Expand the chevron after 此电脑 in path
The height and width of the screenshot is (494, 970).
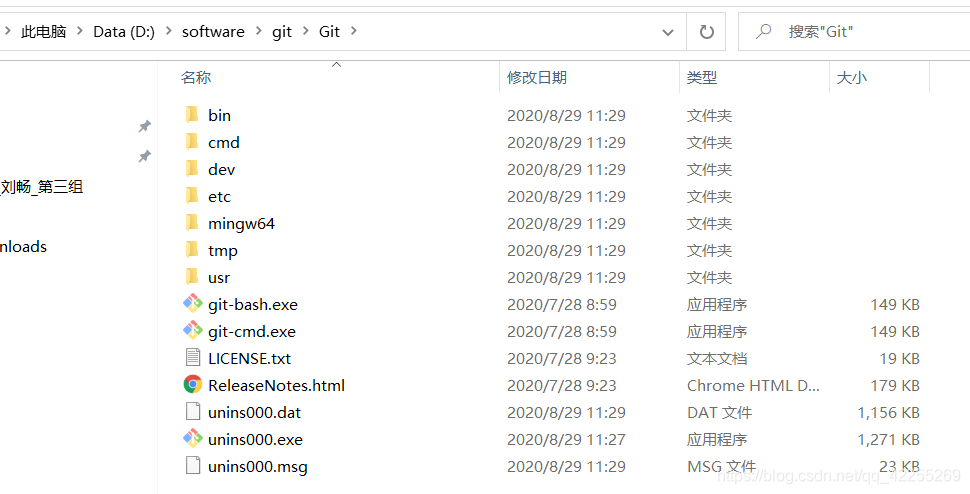coord(79,31)
